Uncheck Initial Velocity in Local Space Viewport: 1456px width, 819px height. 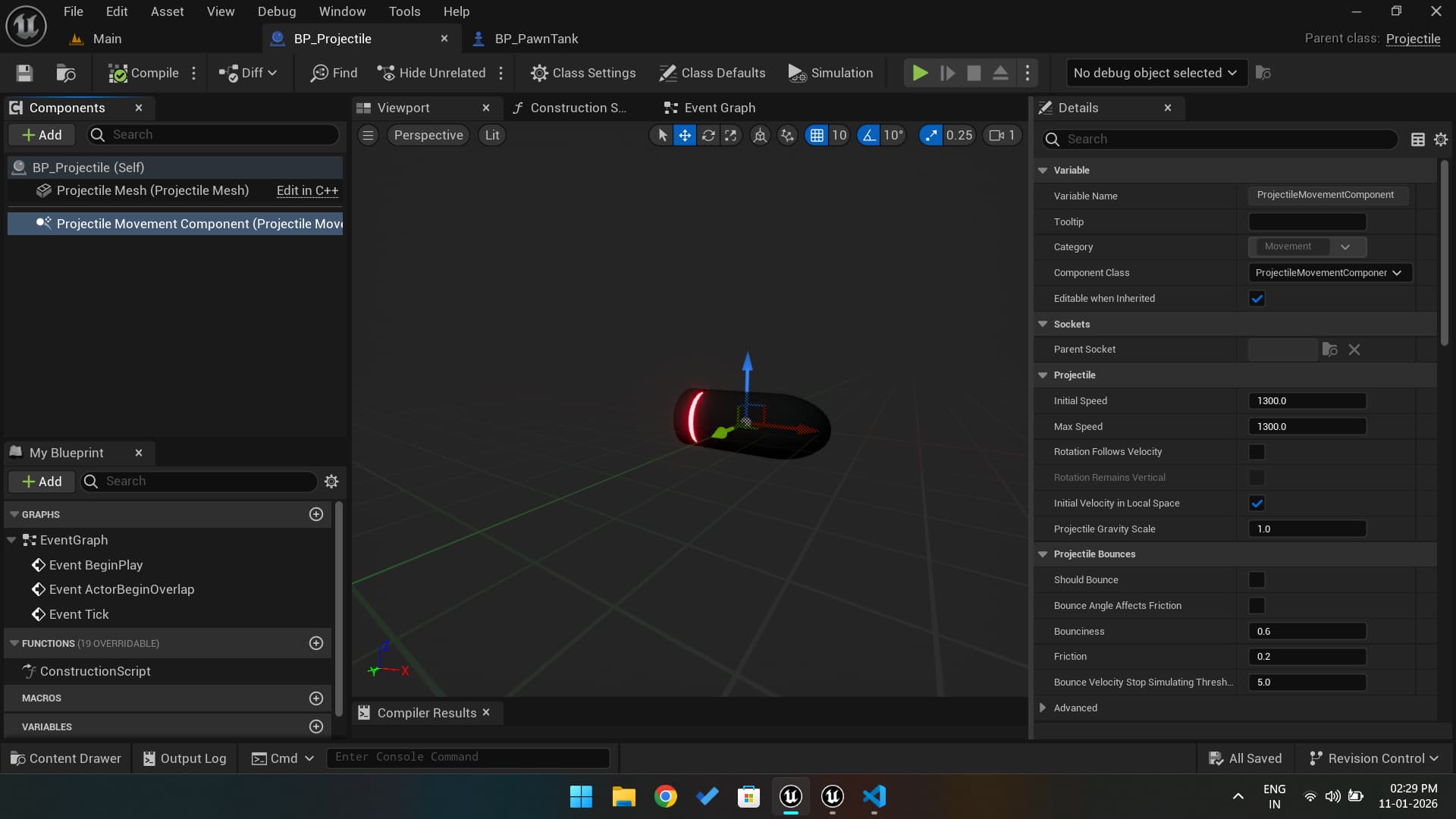[x=1257, y=504]
